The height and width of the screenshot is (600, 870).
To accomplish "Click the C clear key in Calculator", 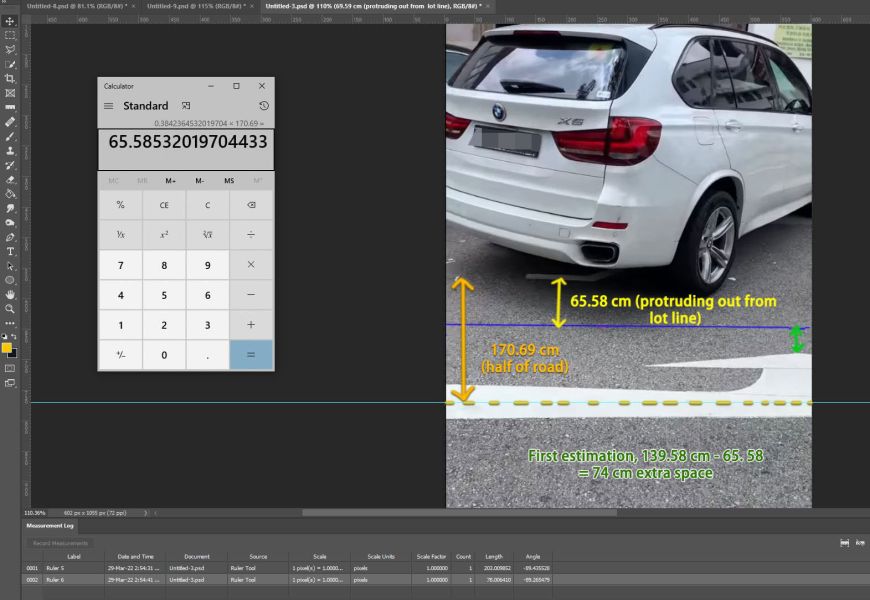I will pyautogui.click(x=208, y=205).
